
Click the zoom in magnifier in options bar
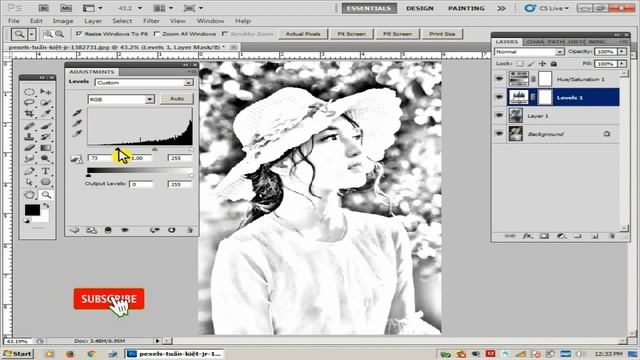[48, 34]
